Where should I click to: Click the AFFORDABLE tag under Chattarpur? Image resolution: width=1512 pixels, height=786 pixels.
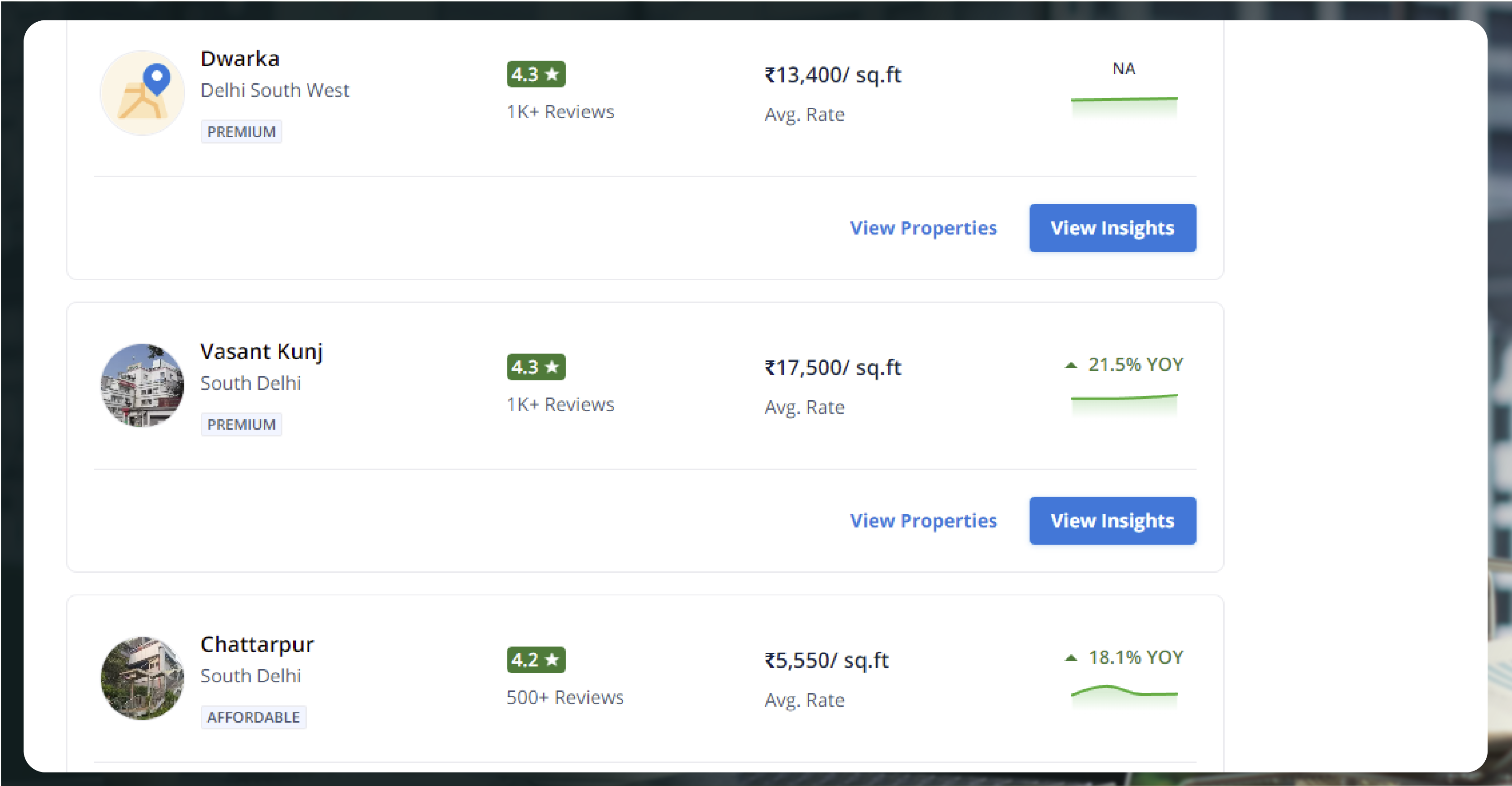coord(253,717)
